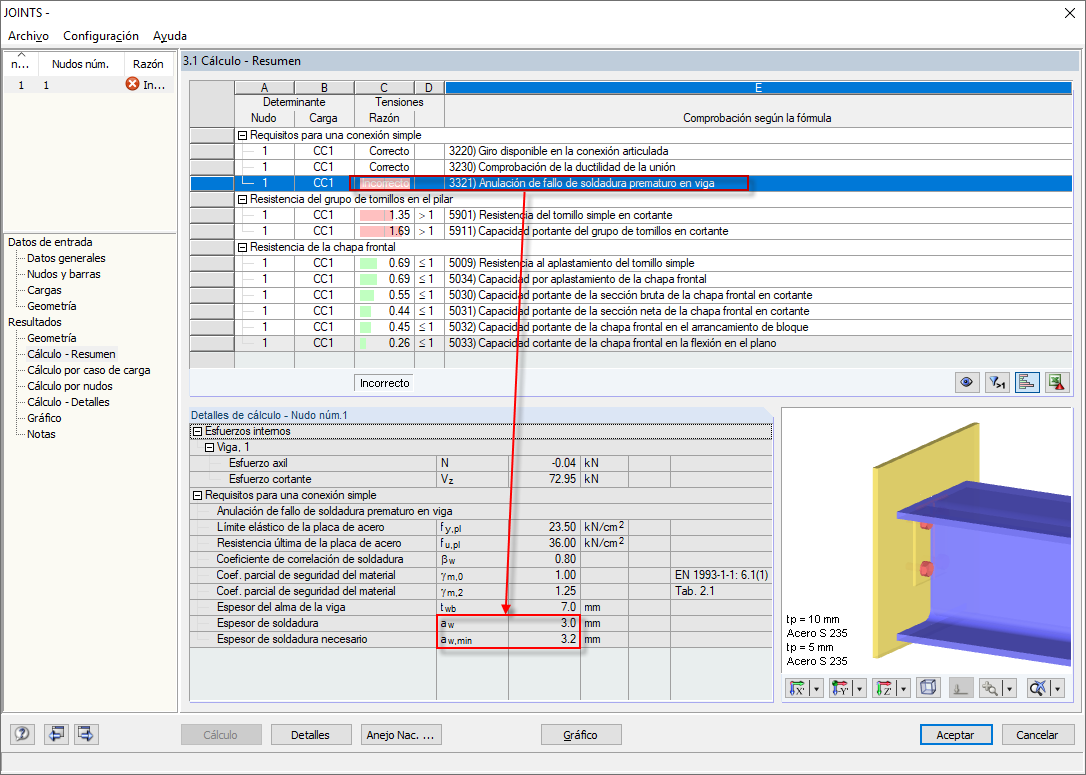The height and width of the screenshot is (775, 1086).
Task: Set view in X direction
Action: (x=798, y=688)
